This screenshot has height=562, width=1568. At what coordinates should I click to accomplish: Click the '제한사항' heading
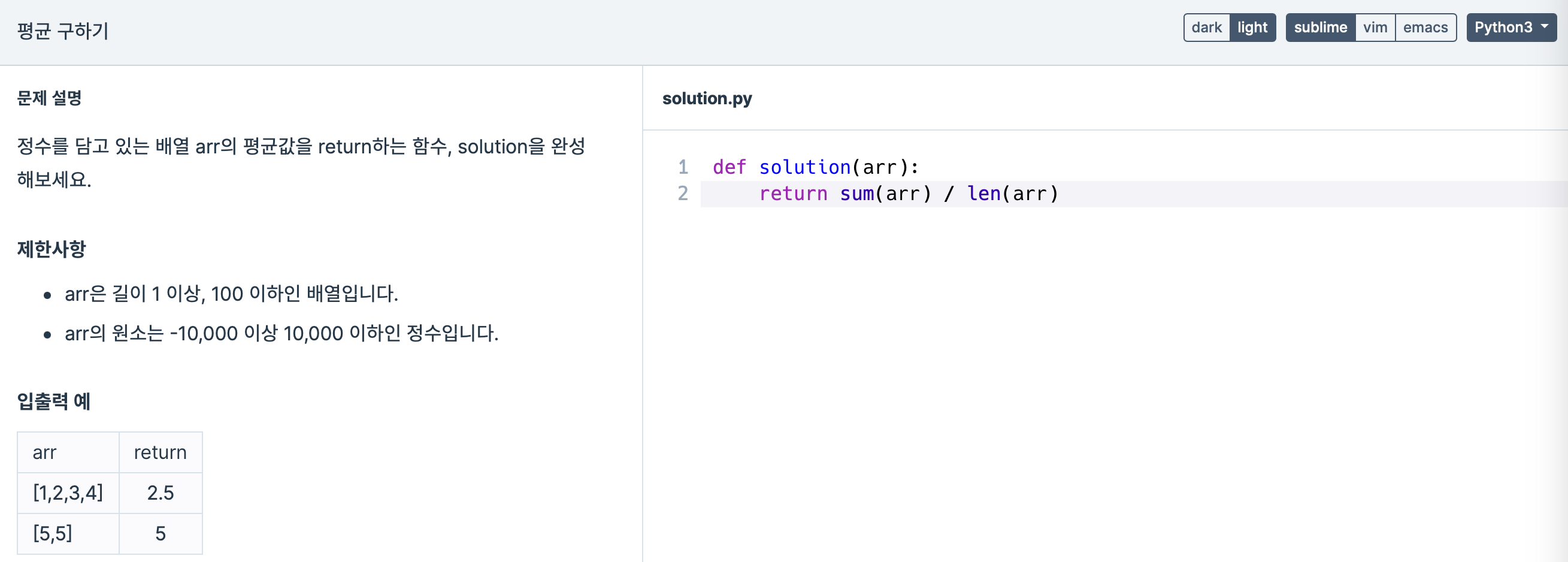pyautogui.click(x=52, y=249)
